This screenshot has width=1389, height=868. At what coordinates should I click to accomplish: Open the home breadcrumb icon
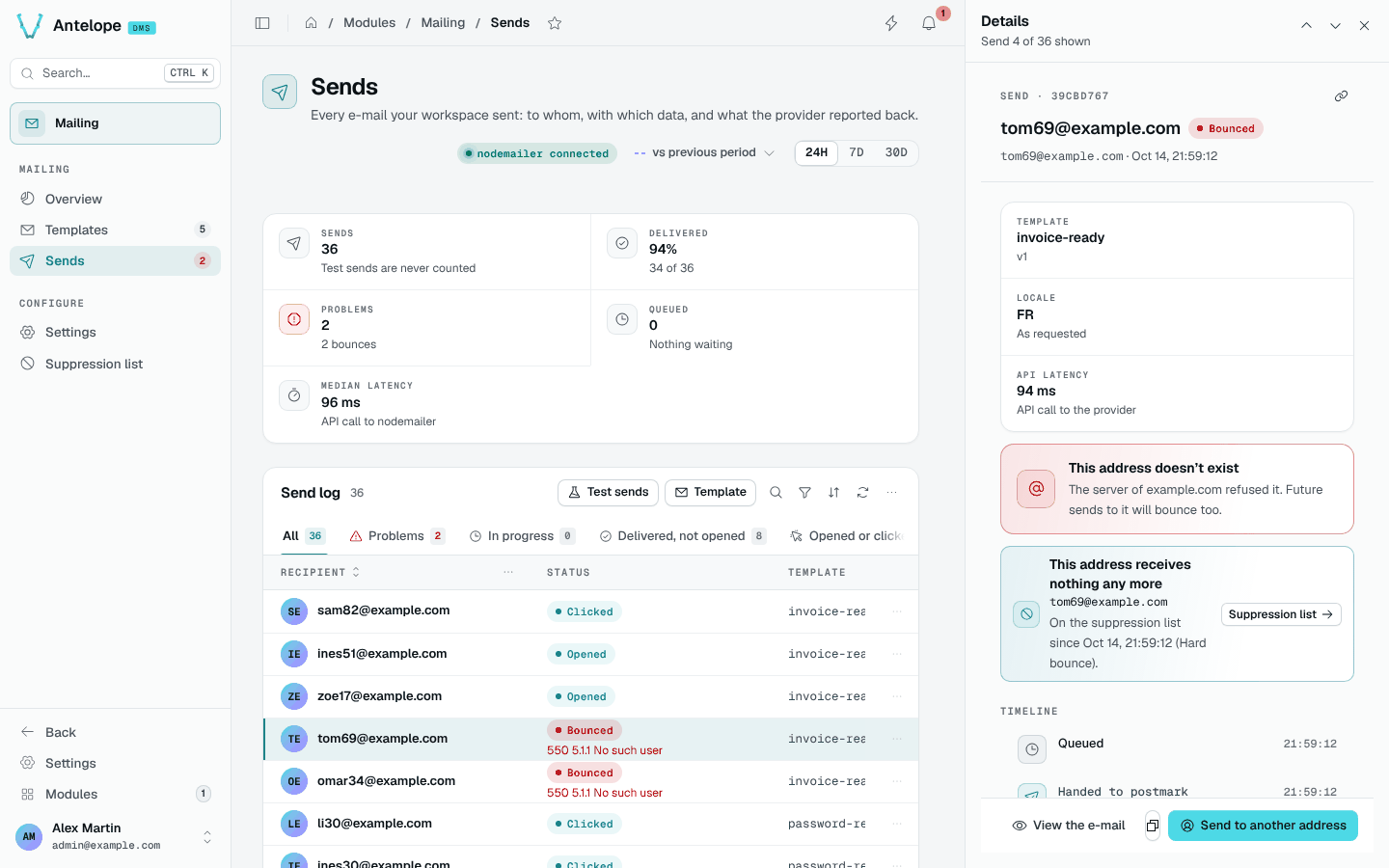311,23
